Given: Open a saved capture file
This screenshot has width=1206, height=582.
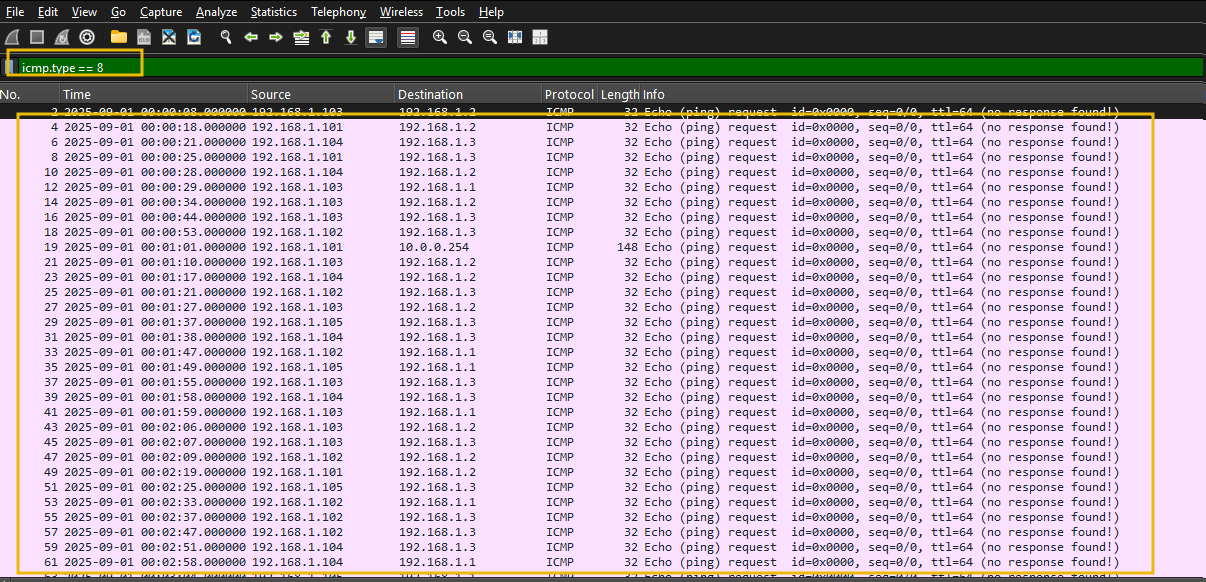Looking at the screenshot, I should [x=117, y=37].
